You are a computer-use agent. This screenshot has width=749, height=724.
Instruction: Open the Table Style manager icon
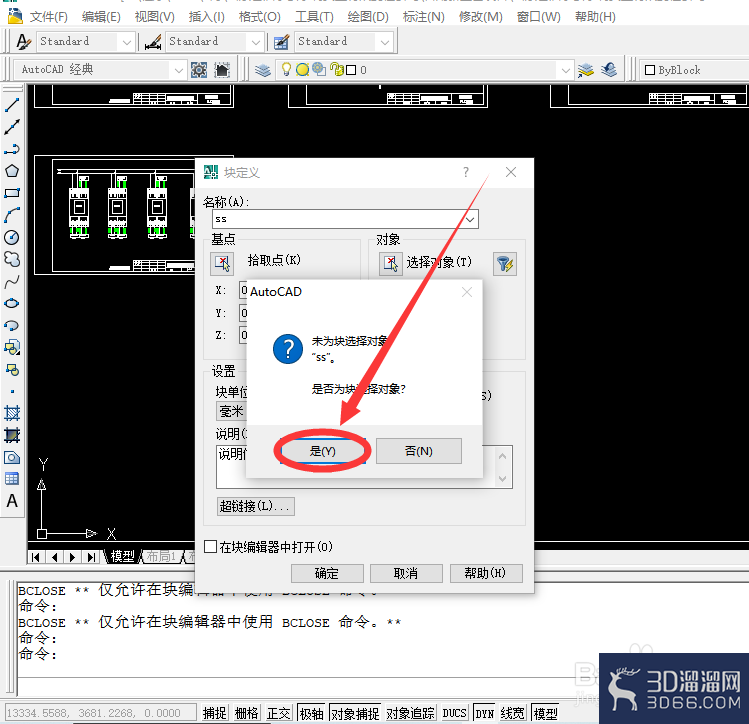(x=281, y=42)
